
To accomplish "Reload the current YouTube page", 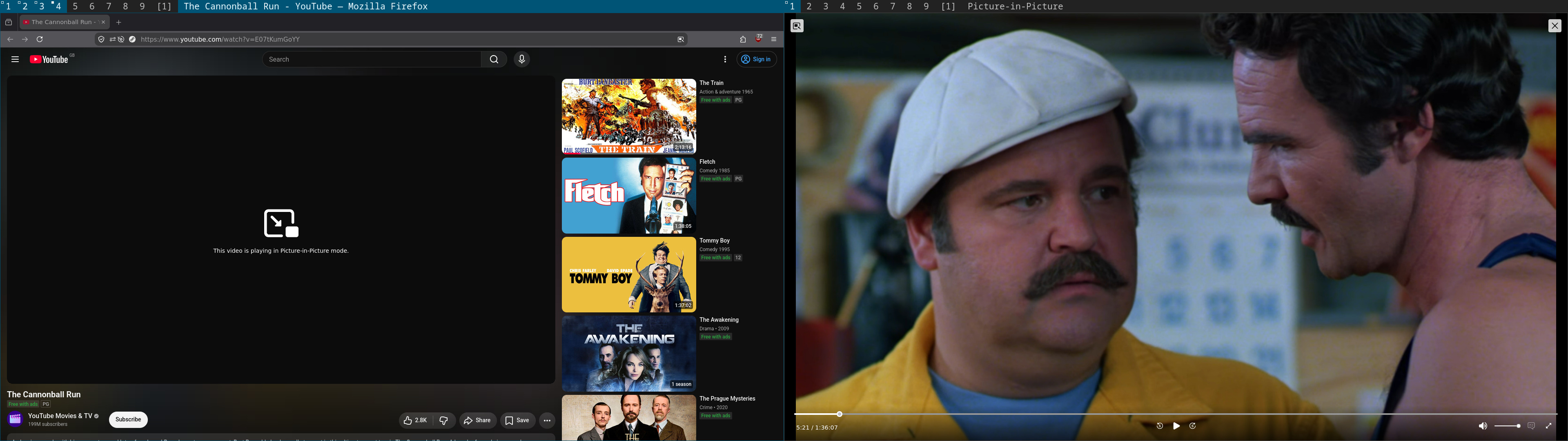I will click(40, 40).
